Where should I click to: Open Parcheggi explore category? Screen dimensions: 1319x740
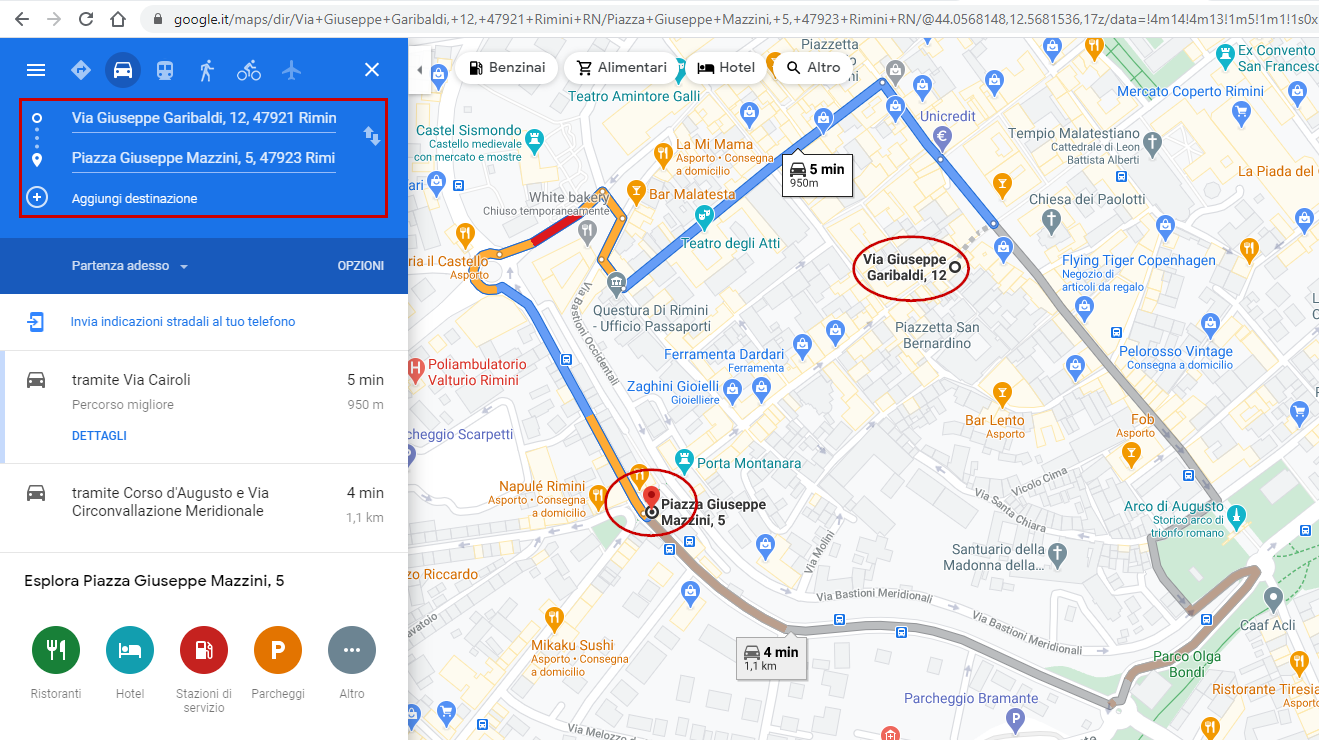click(278, 650)
